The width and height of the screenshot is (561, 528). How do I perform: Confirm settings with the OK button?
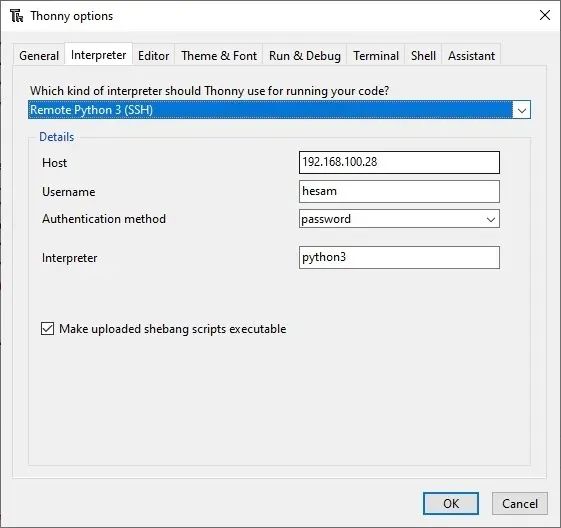[451, 503]
